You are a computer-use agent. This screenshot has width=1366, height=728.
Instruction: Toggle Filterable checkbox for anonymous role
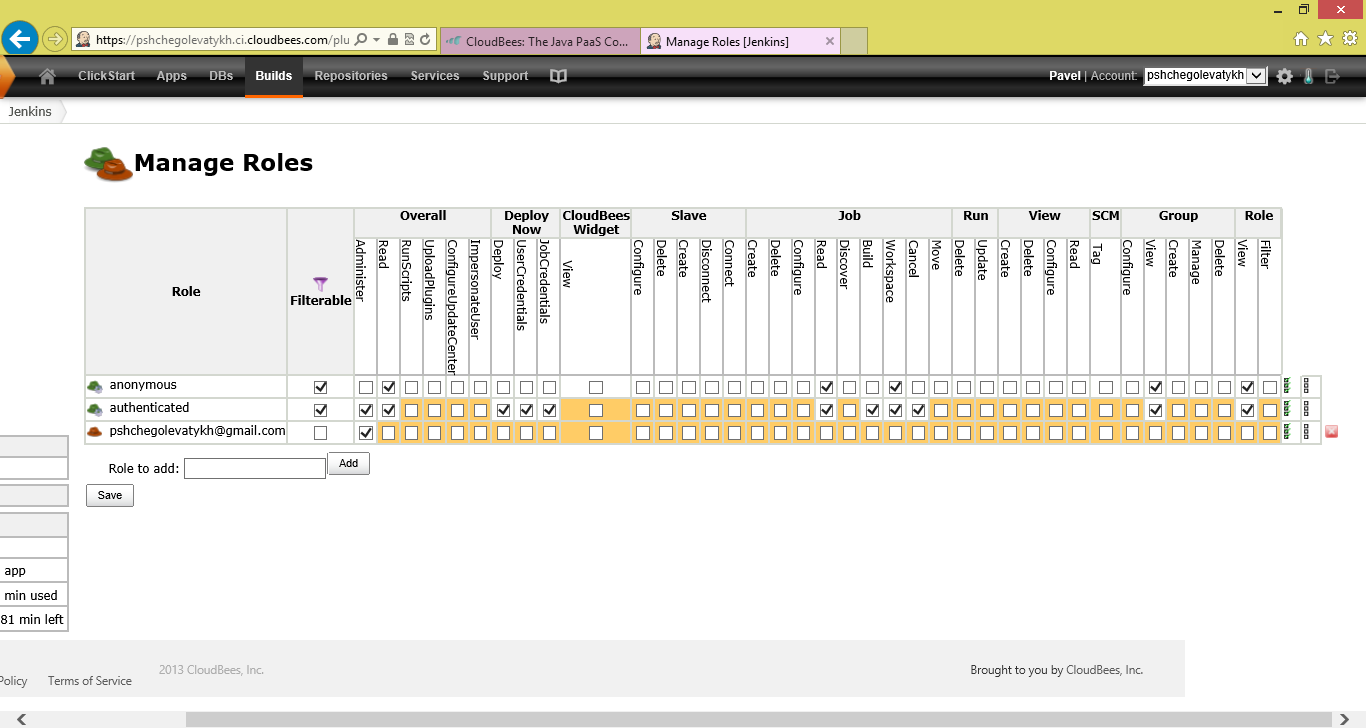pos(320,387)
